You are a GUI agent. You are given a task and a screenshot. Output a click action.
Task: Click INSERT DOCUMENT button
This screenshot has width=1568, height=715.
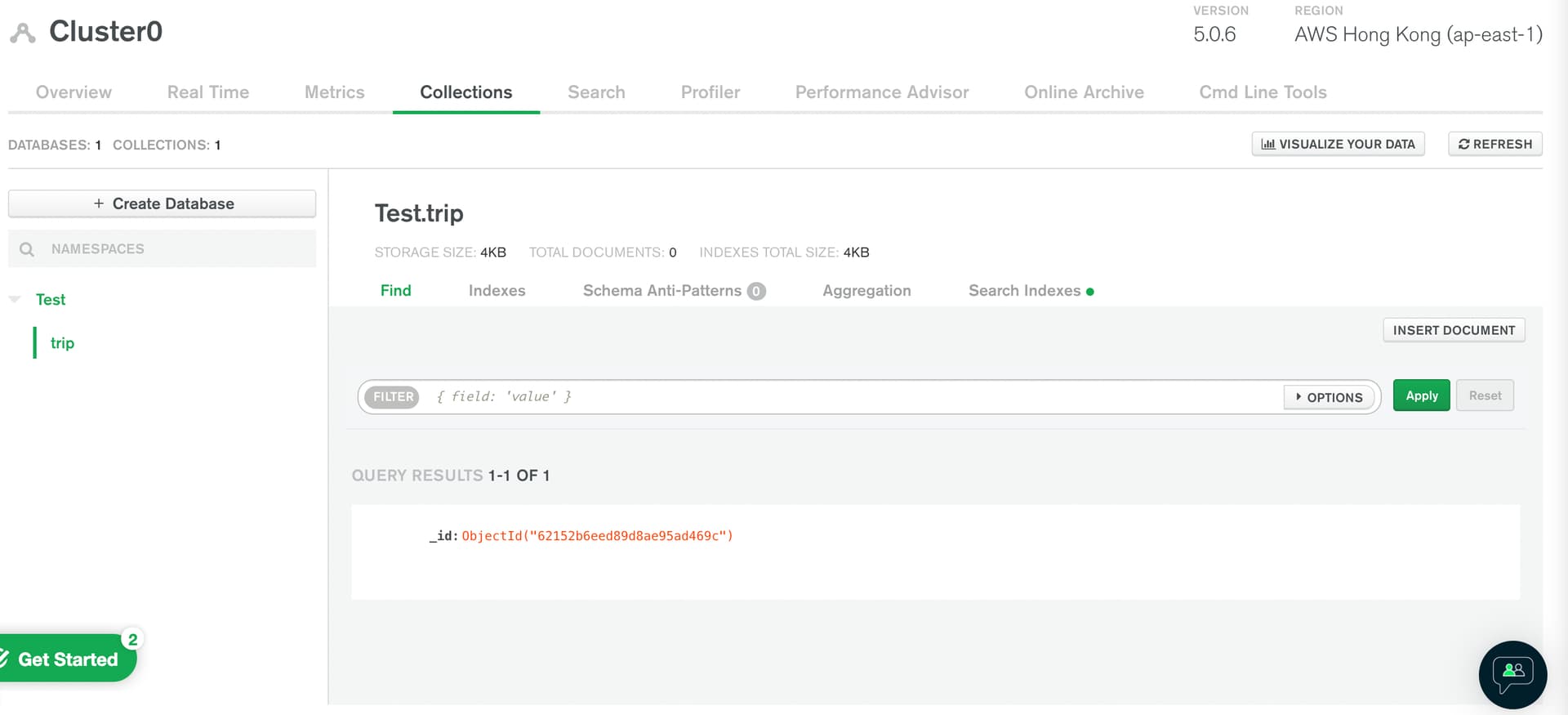[x=1454, y=330]
